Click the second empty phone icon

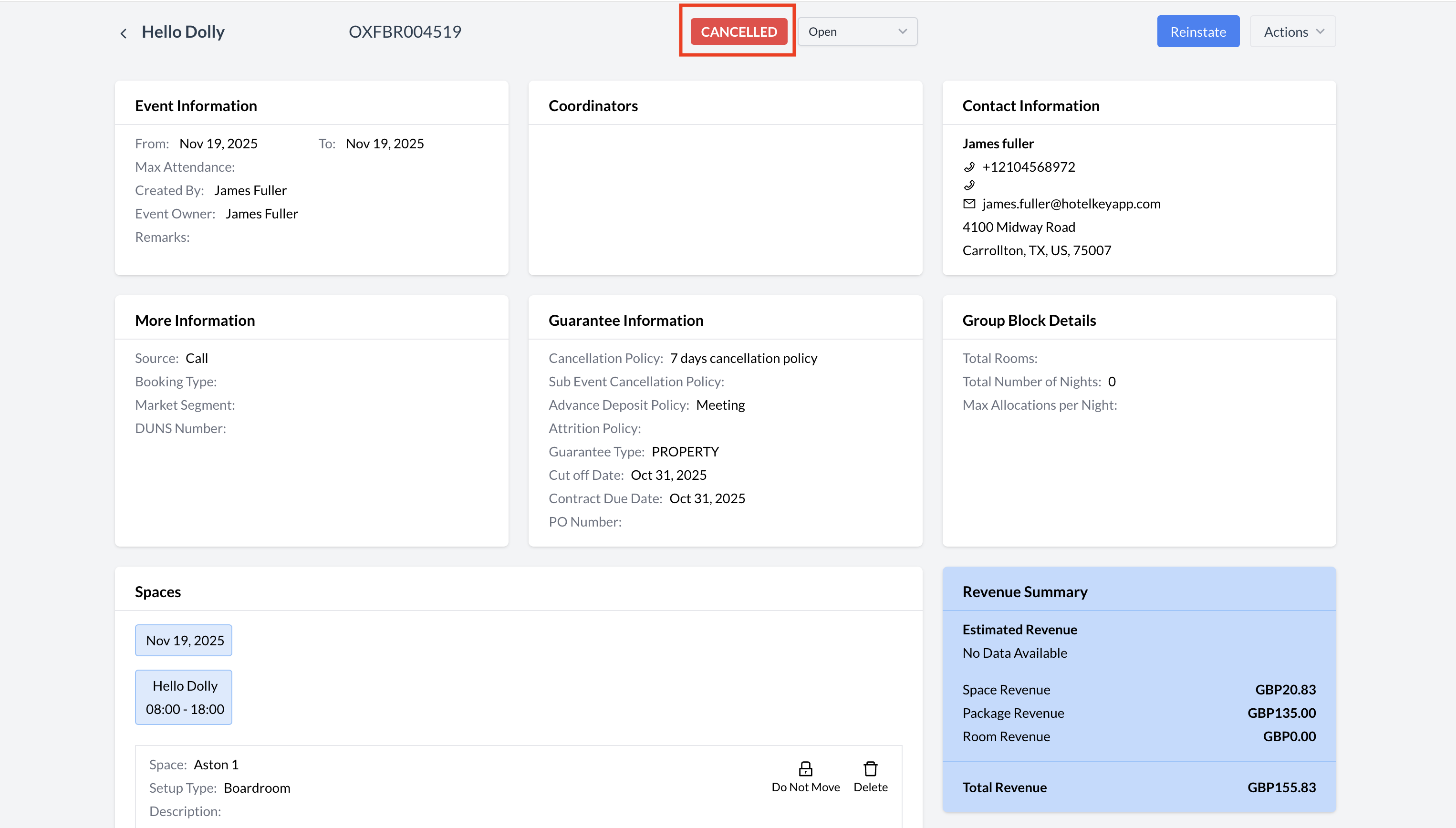pyautogui.click(x=969, y=185)
